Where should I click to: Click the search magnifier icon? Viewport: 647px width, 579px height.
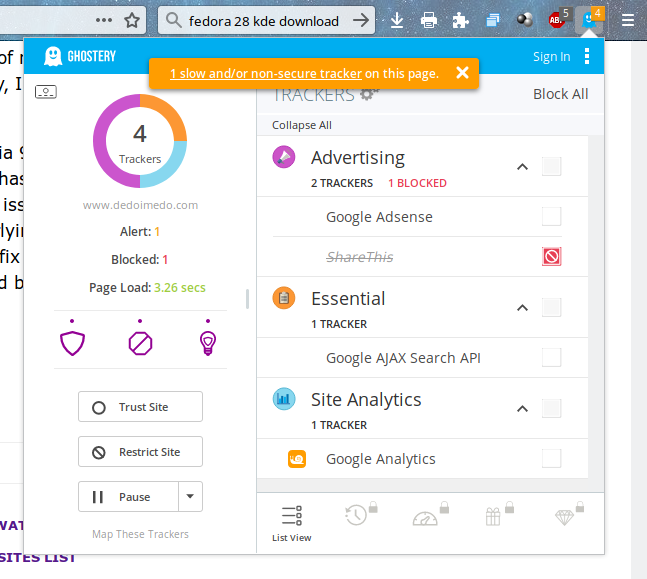click(174, 20)
